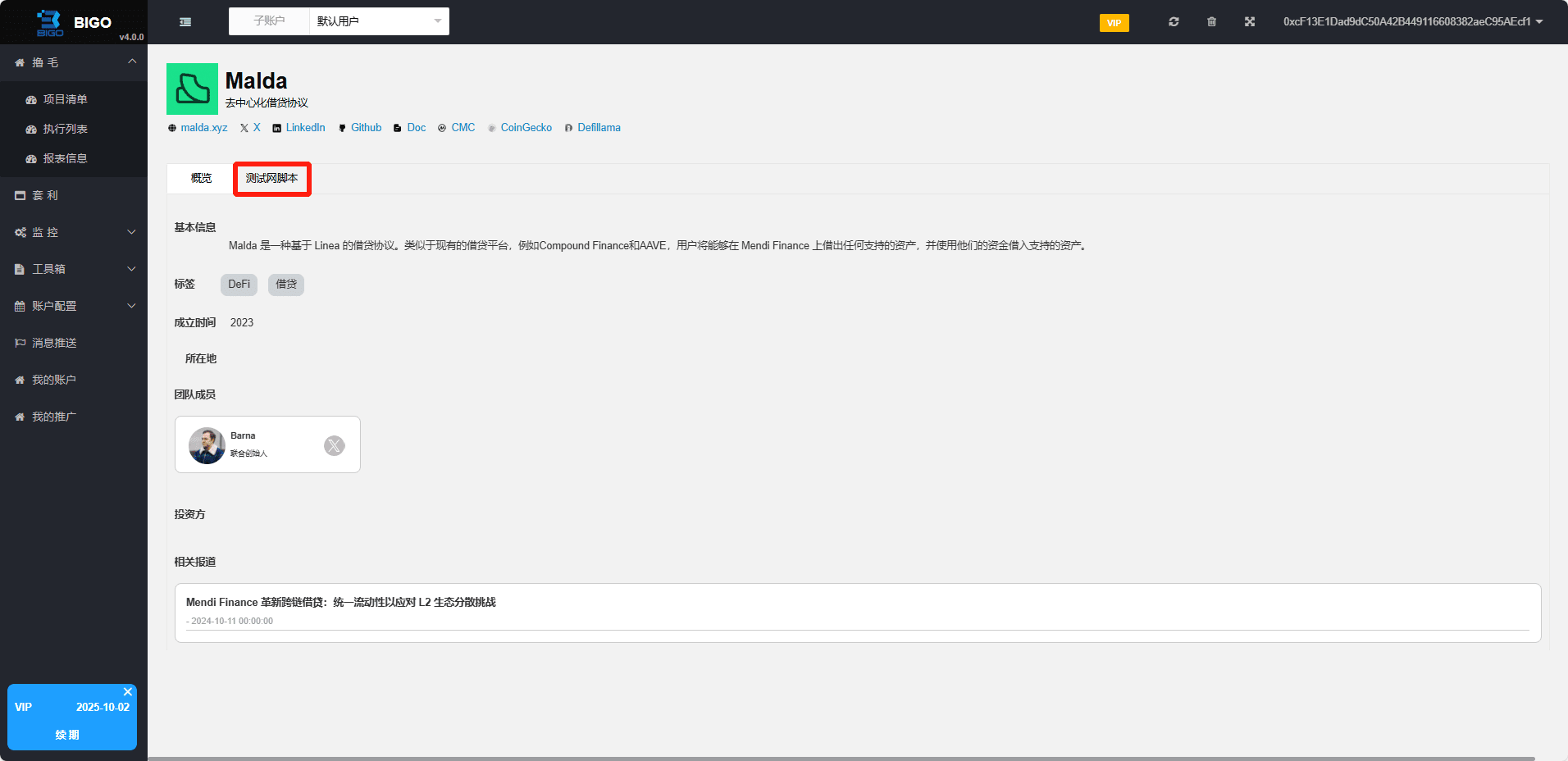Image resolution: width=1568 pixels, height=761 pixels.
Task: Click the 续期 renew button
Action: pyautogui.click(x=67, y=735)
